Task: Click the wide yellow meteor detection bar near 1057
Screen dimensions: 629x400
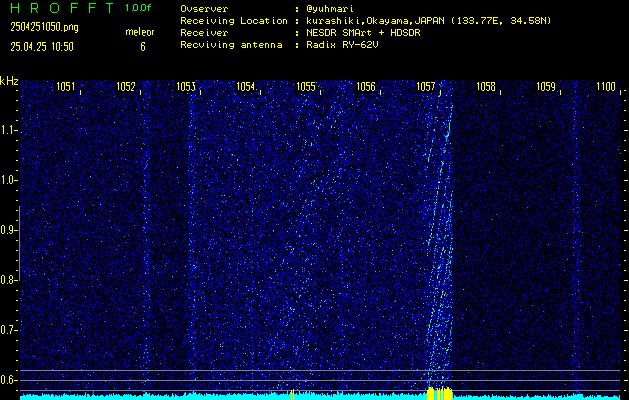Action: point(439,394)
